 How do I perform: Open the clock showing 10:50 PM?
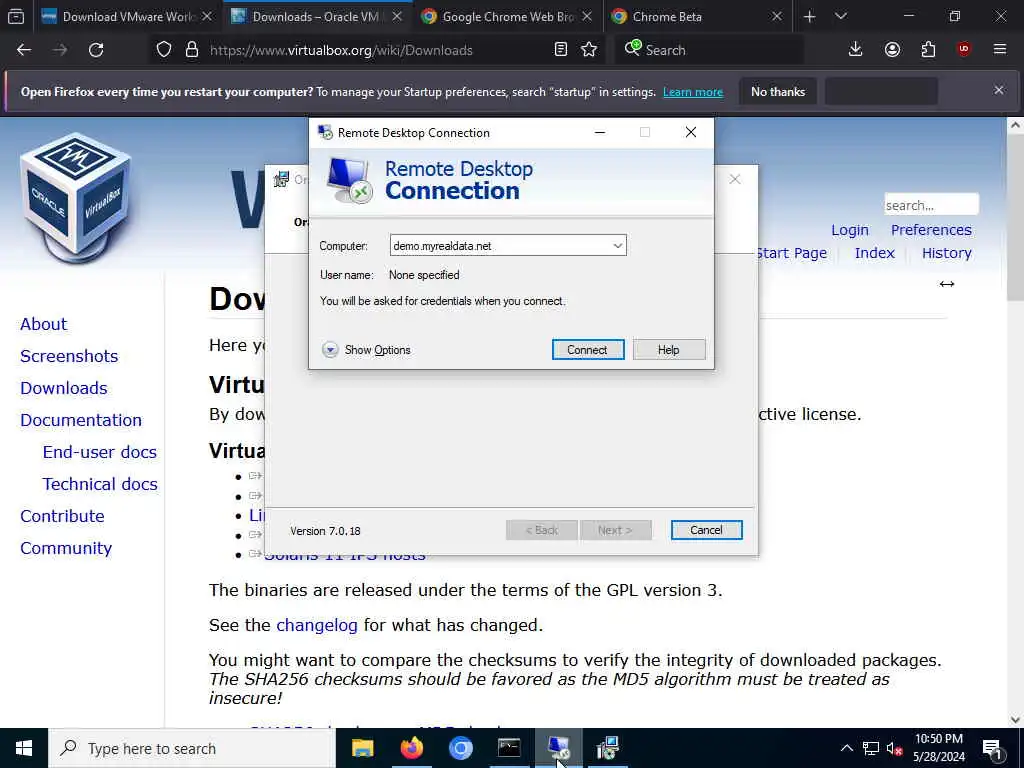click(x=938, y=748)
